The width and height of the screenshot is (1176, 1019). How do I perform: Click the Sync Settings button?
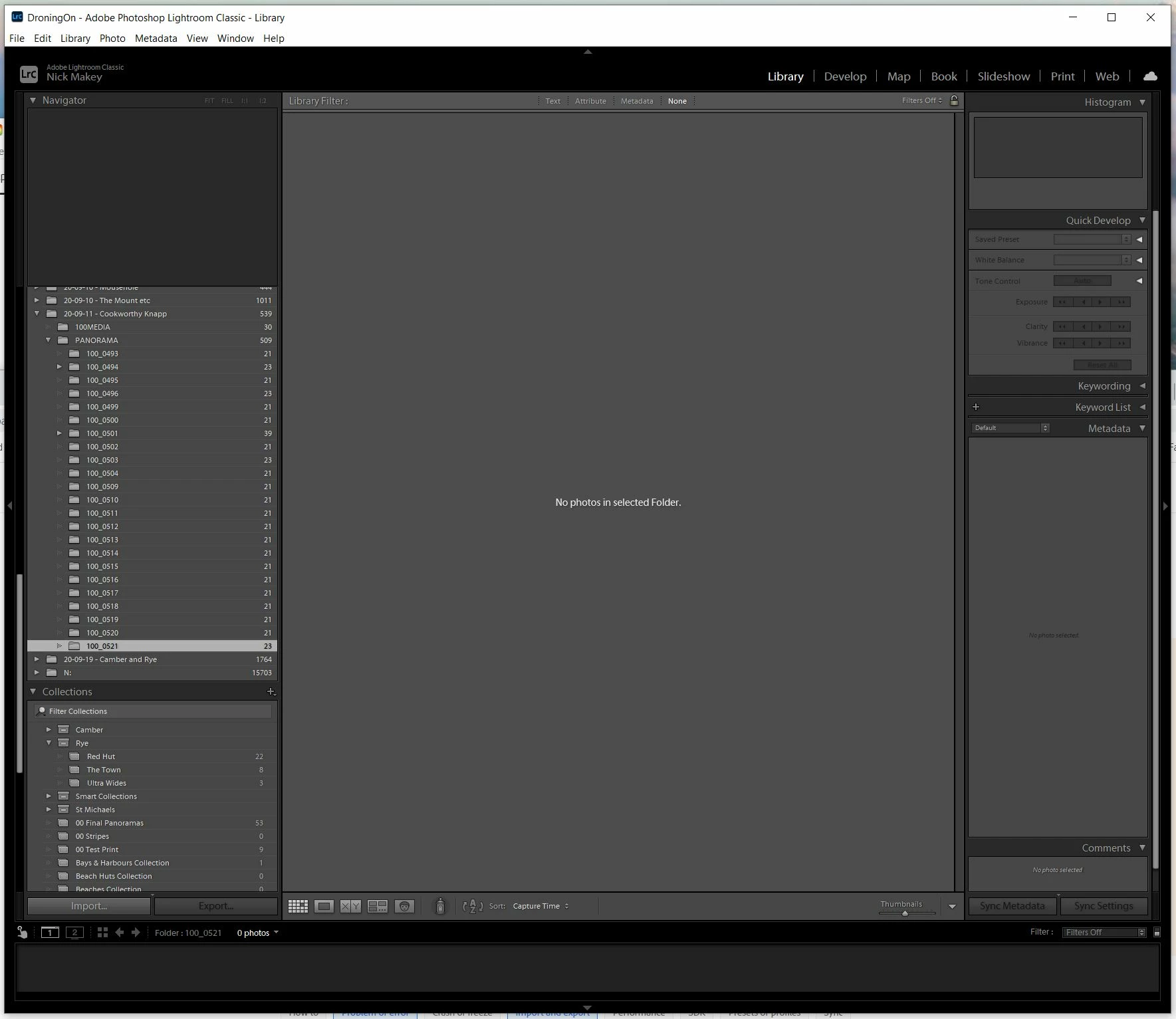pos(1104,906)
